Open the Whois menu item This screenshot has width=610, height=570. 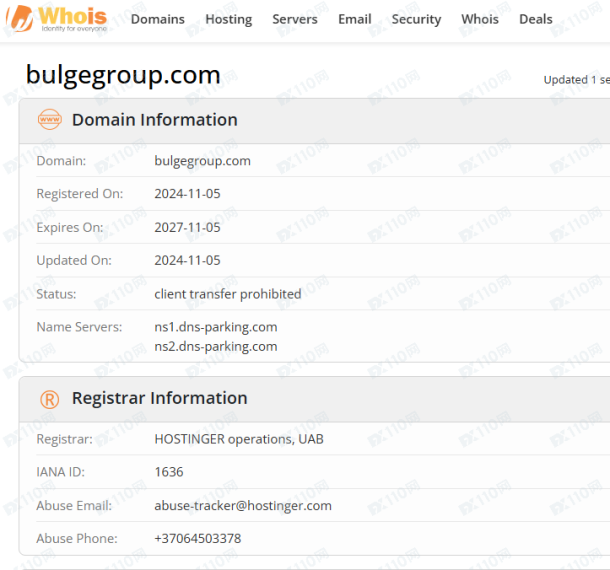point(480,19)
